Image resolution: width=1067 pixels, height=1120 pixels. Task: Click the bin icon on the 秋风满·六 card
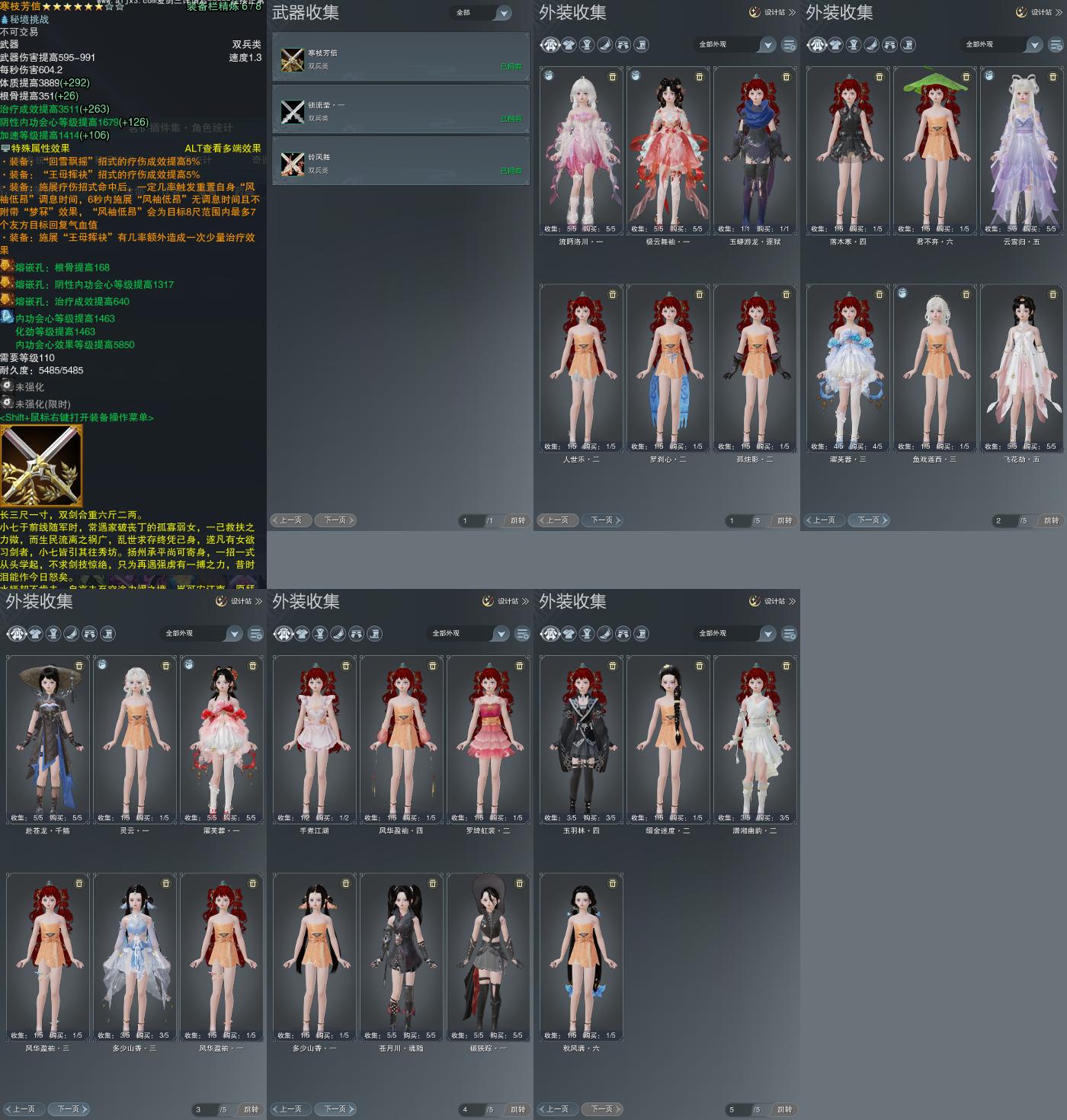pyautogui.click(x=612, y=884)
